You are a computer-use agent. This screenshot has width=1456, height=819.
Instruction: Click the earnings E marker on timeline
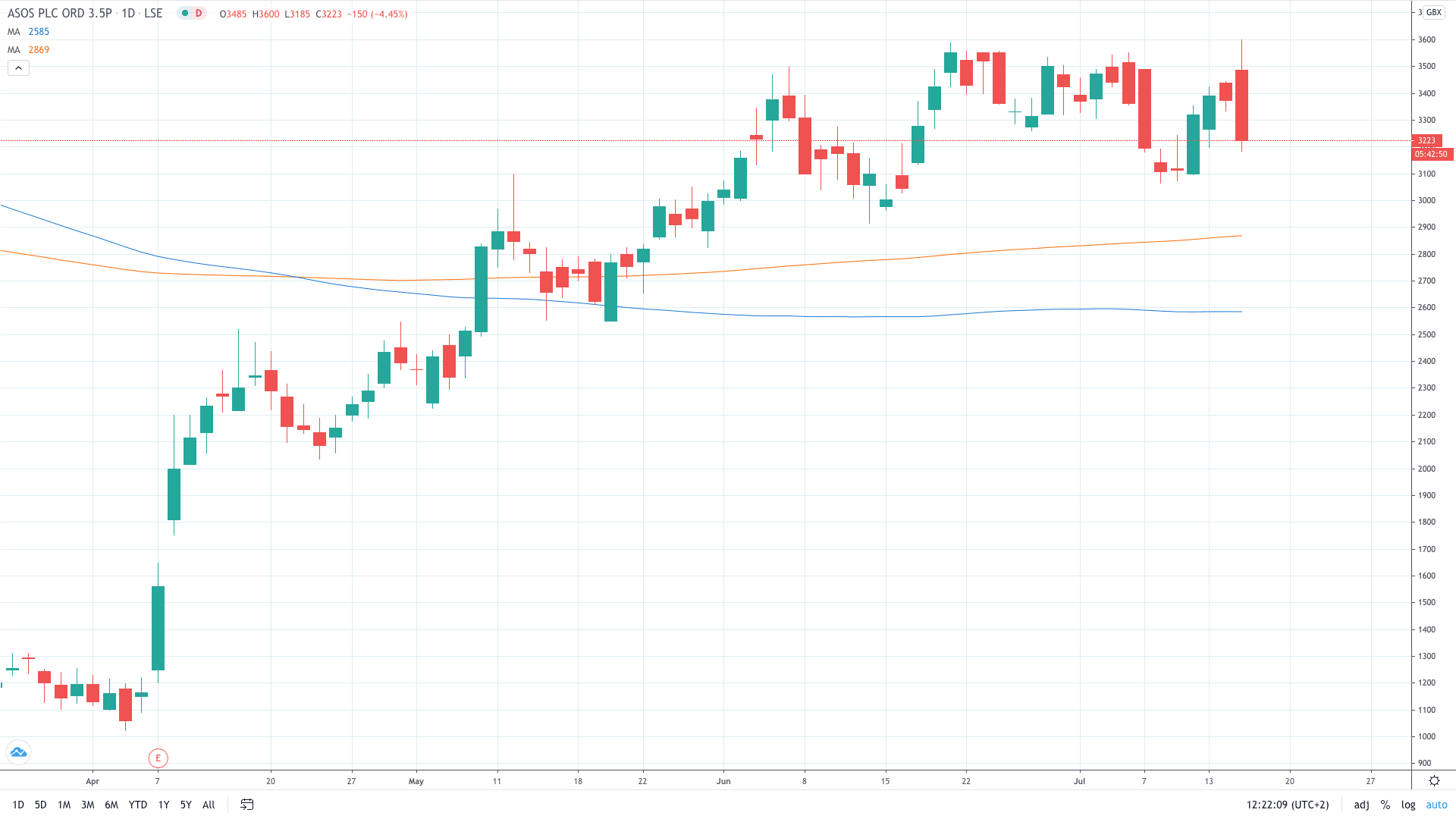tap(158, 758)
